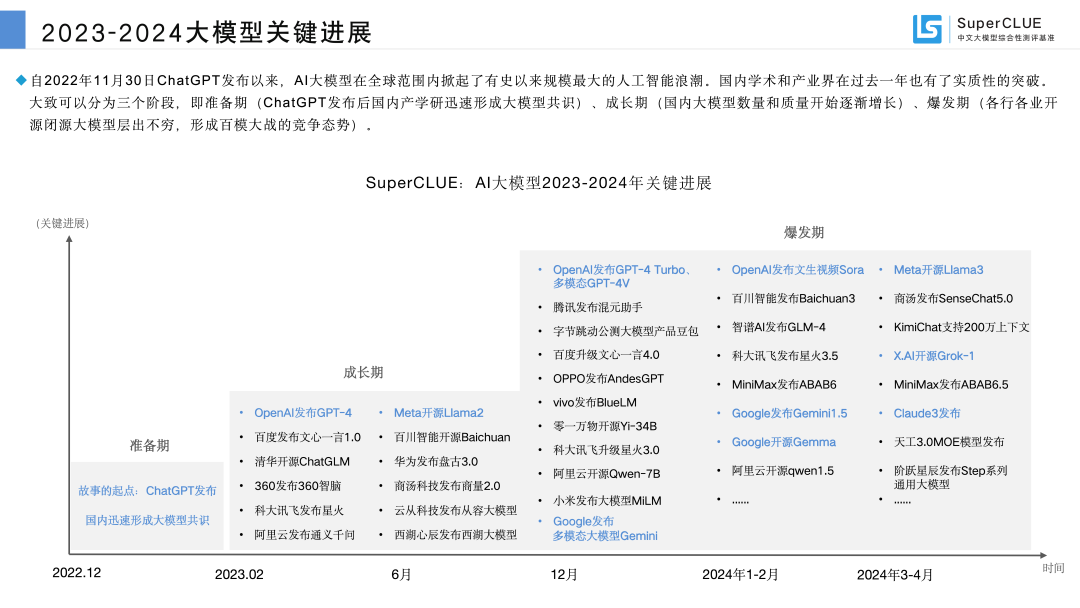Click the 爆发期 stage label

click(804, 233)
